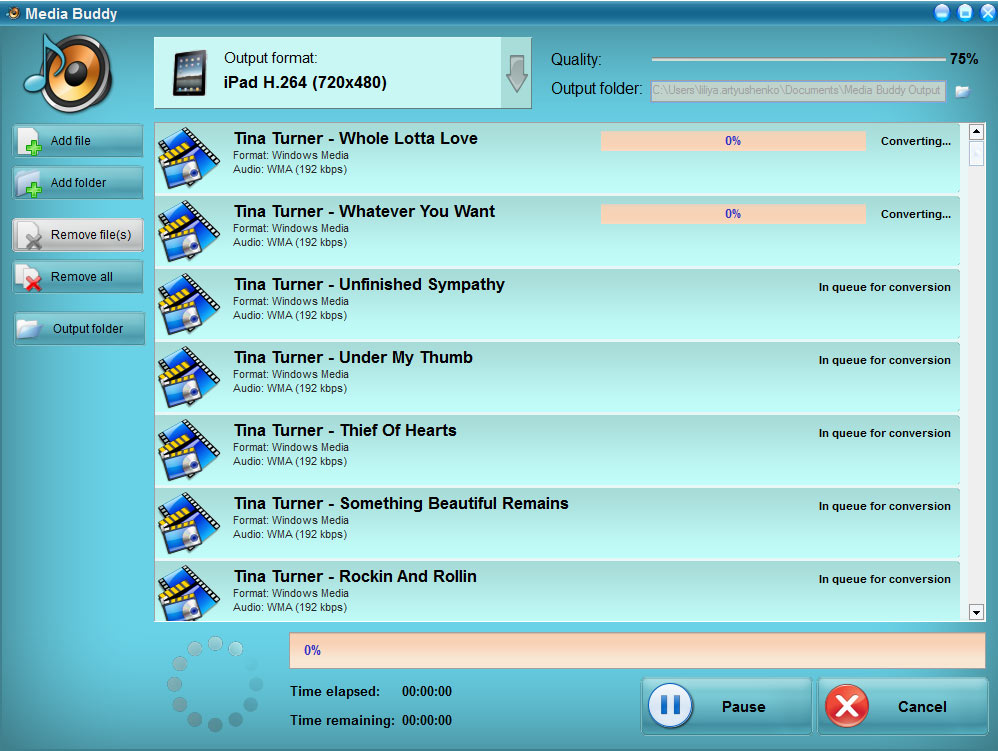Click progress bar for Whatever You Want
The width and height of the screenshot is (998, 751).
point(733,214)
